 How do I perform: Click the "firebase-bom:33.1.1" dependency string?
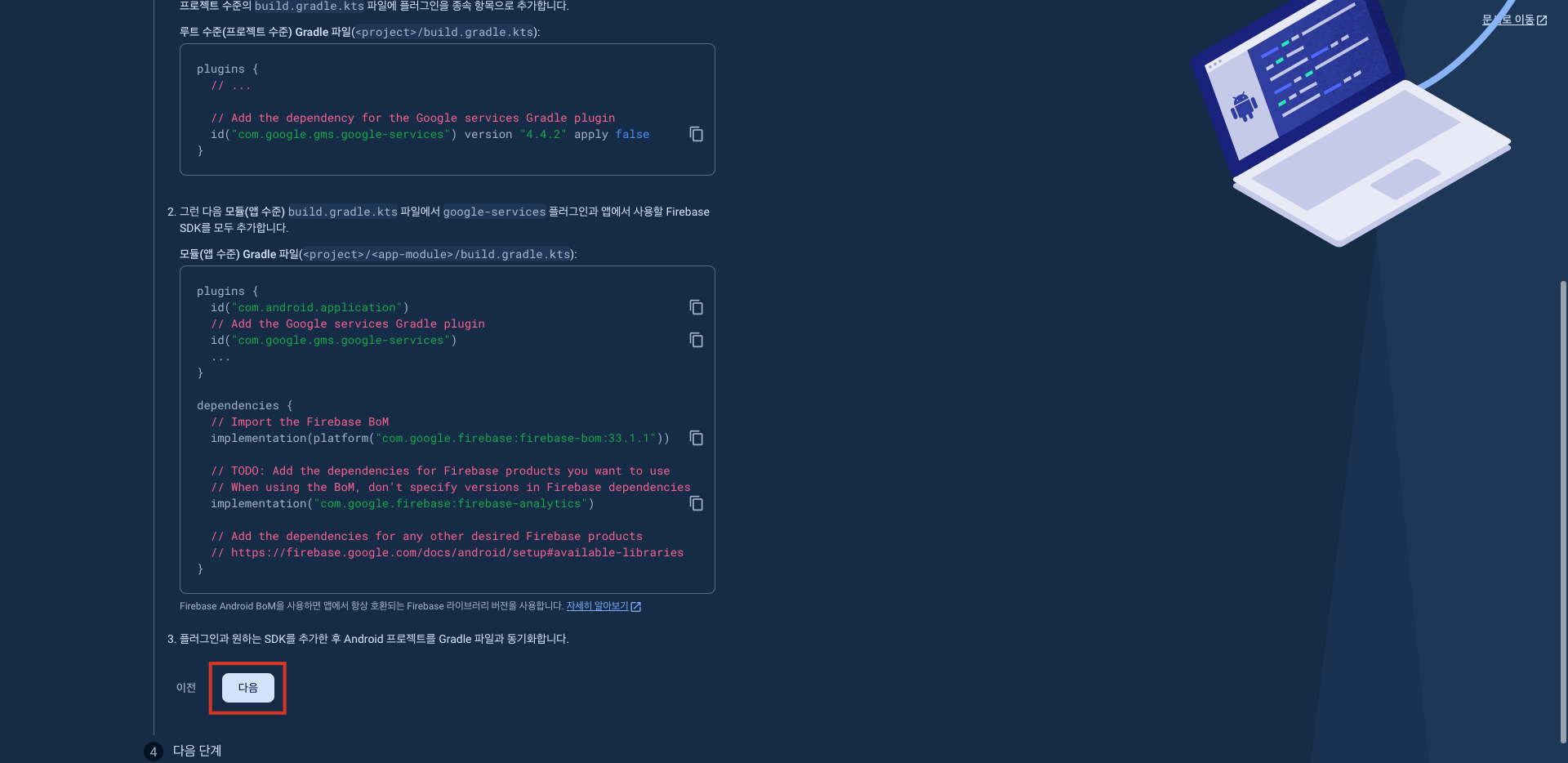516,438
